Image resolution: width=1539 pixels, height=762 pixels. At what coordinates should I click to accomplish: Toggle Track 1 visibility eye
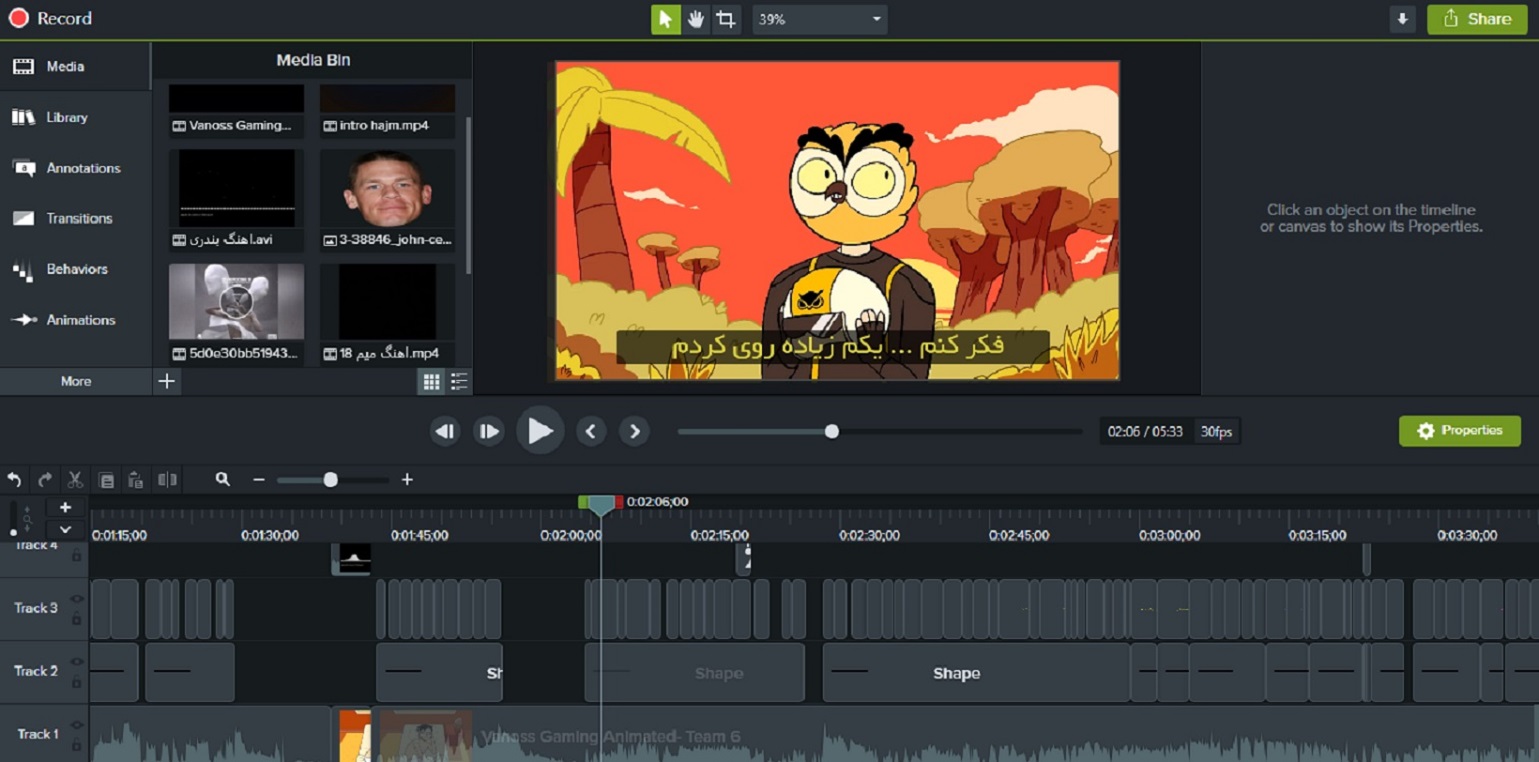click(76, 725)
